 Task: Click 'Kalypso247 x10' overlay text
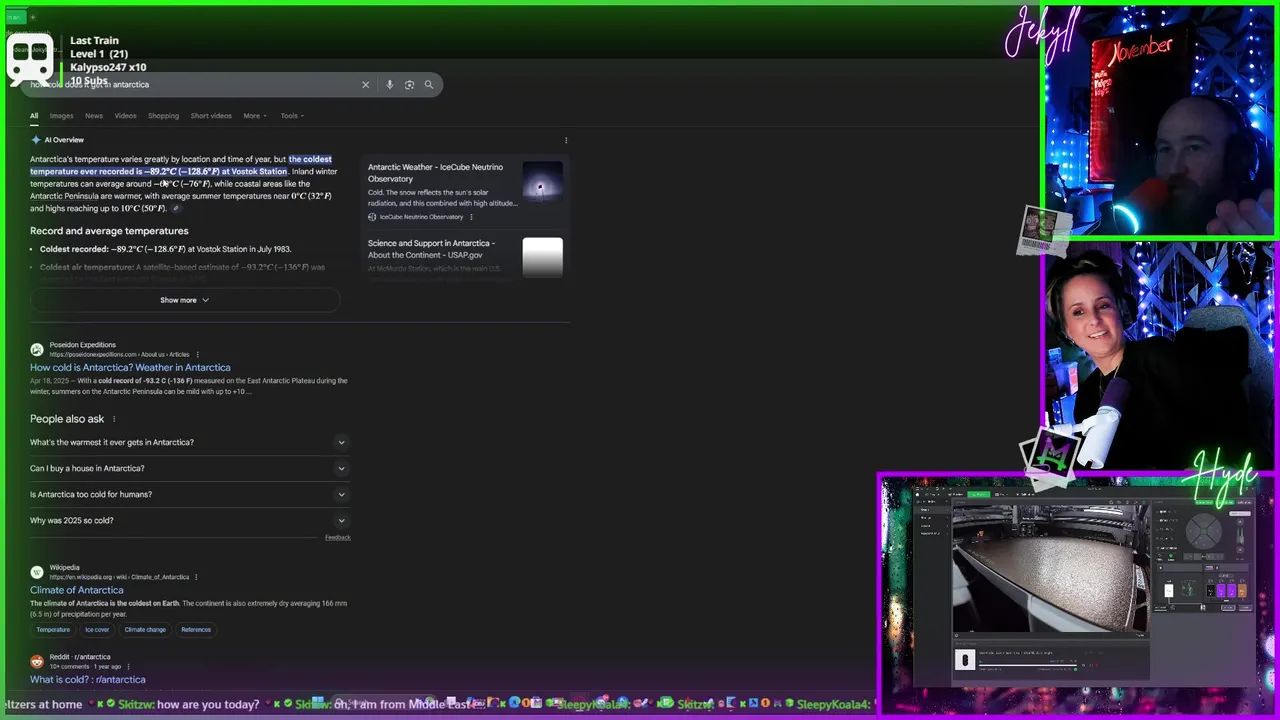point(108,67)
